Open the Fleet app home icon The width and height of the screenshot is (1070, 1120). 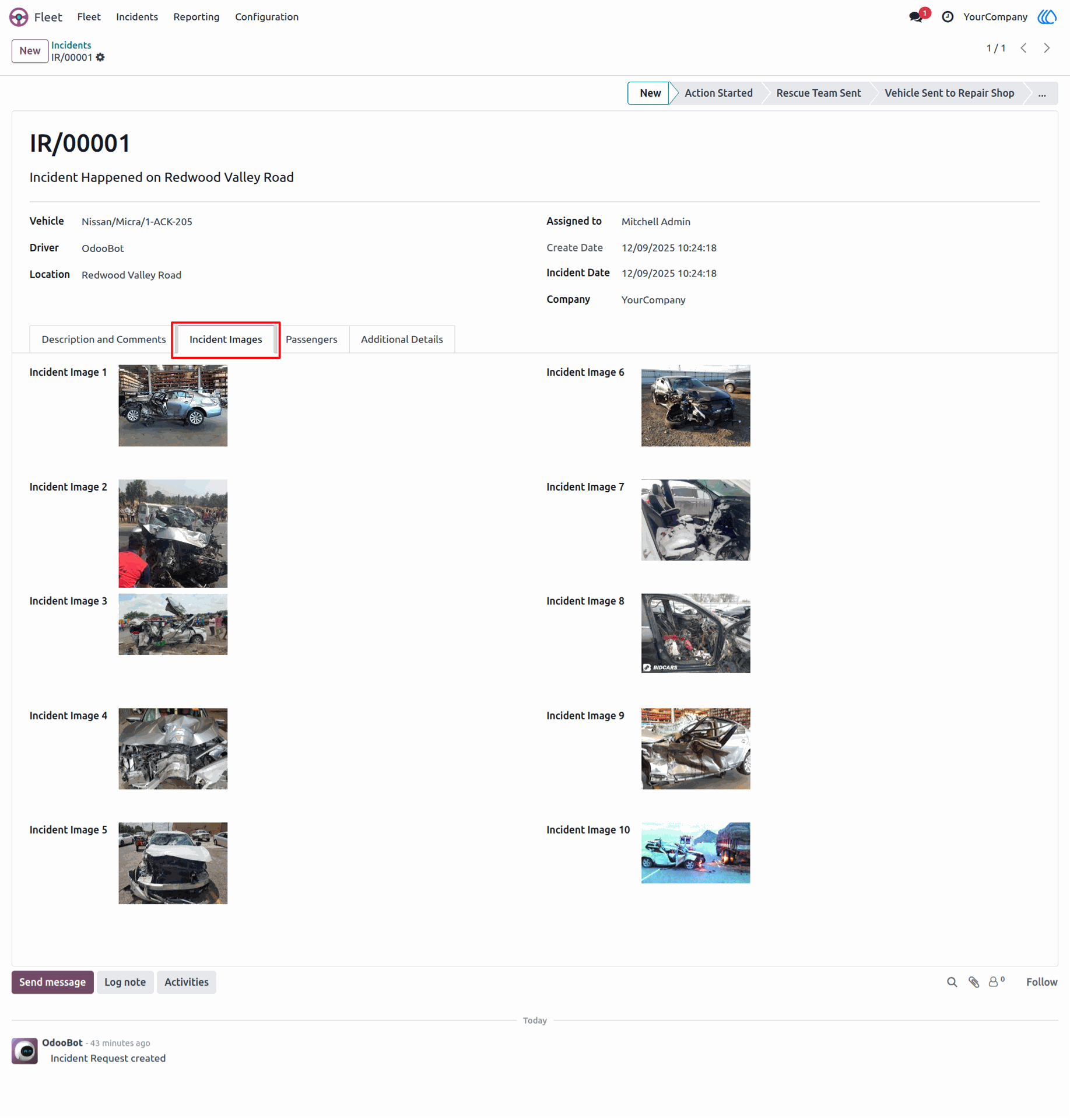click(x=19, y=17)
